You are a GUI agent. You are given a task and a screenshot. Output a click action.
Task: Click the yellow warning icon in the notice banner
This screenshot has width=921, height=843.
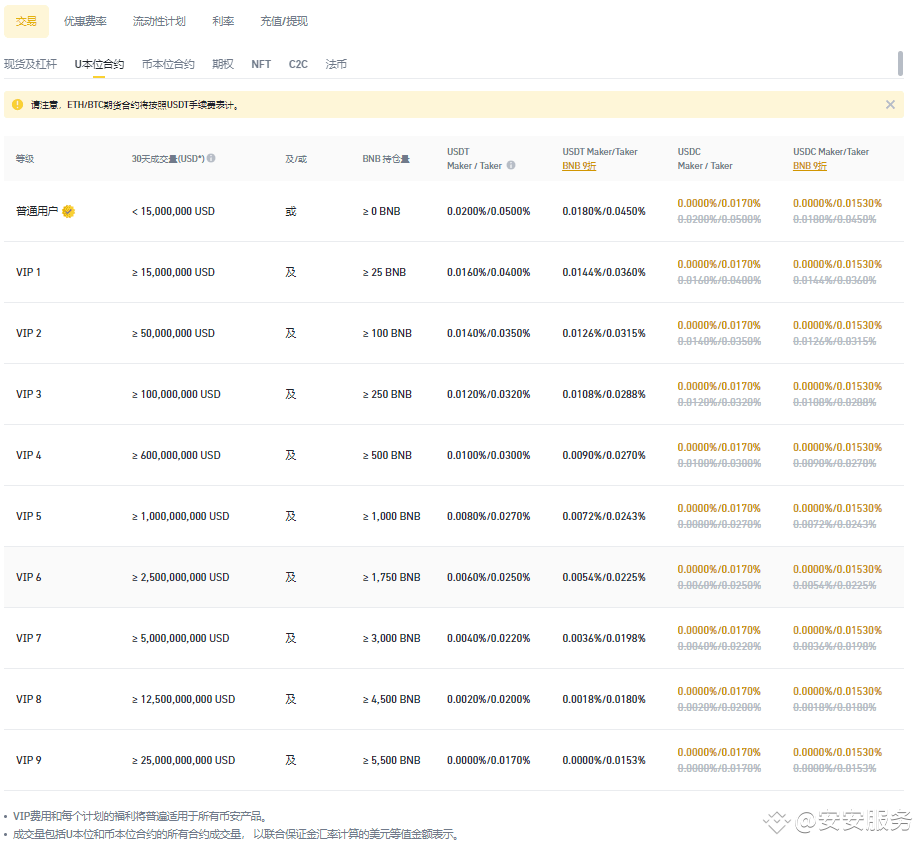(x=17, y=104)
